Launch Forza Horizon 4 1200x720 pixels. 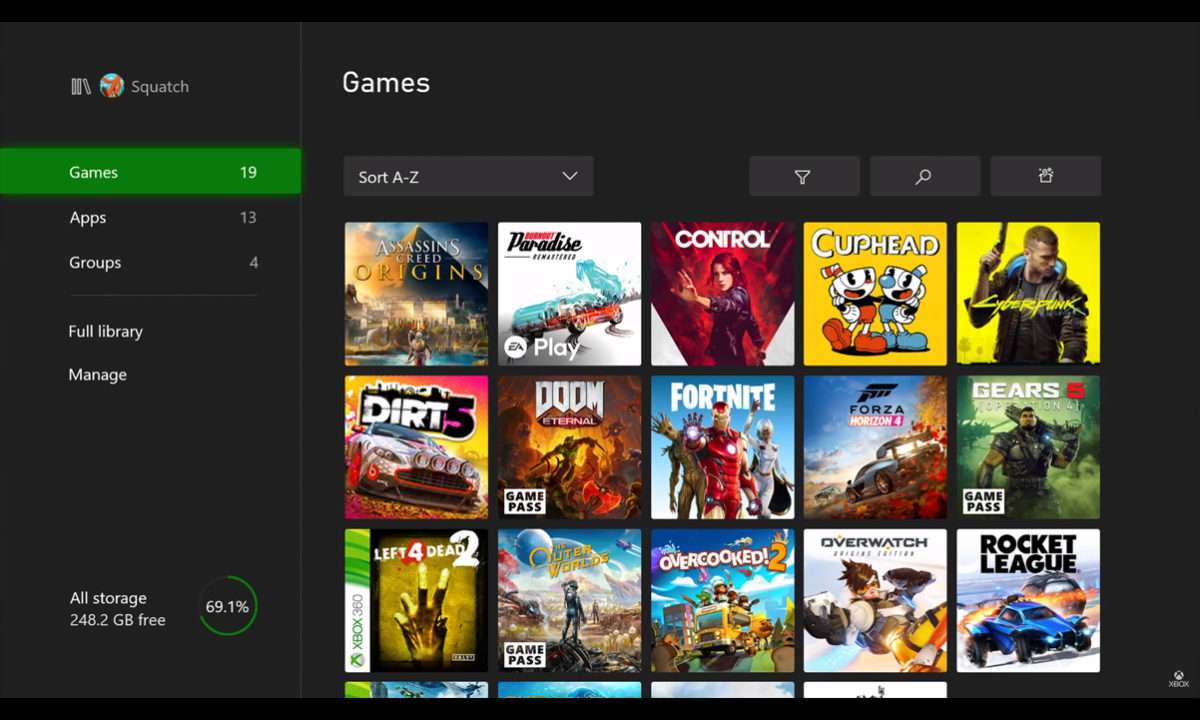pos(875,447)
